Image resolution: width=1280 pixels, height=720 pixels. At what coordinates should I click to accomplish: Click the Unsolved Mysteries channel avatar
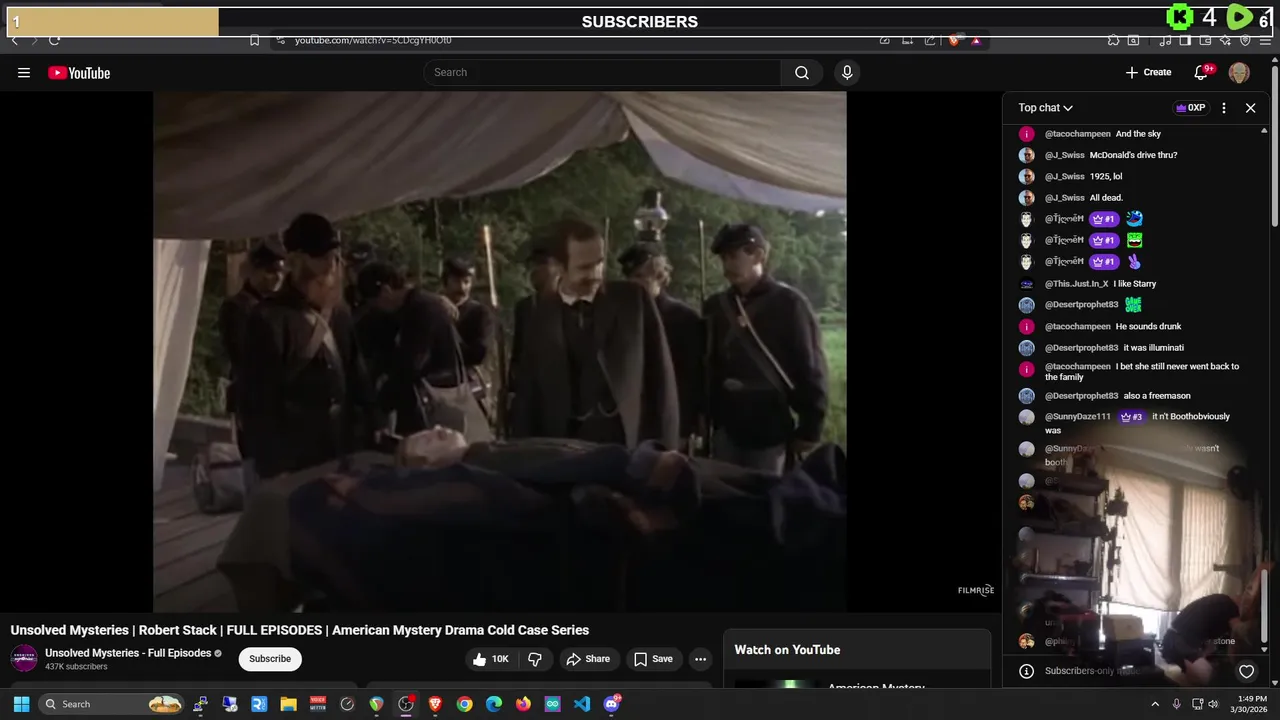(24, 659)
